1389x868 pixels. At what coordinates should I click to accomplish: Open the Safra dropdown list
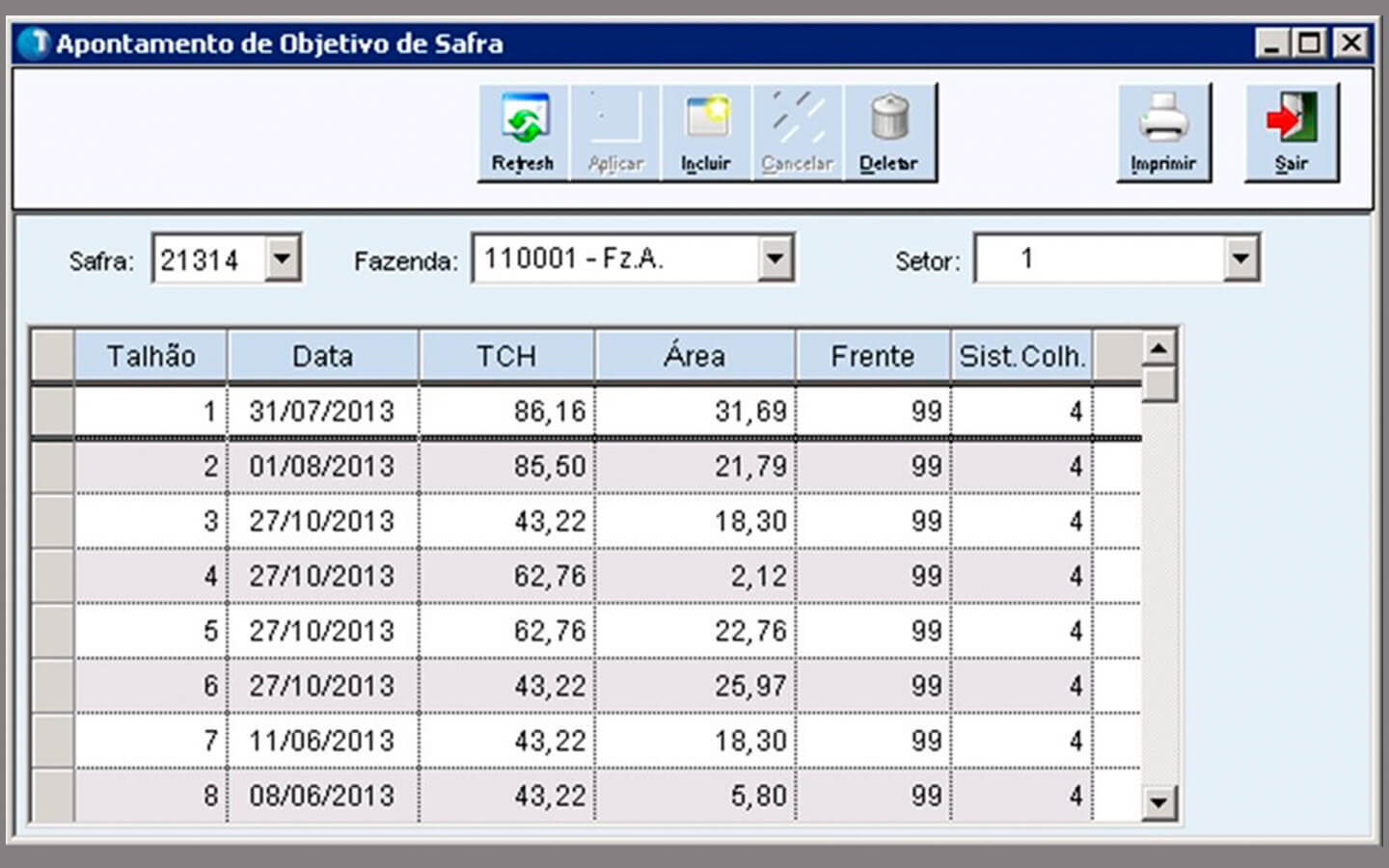click(x=283, y=258)
